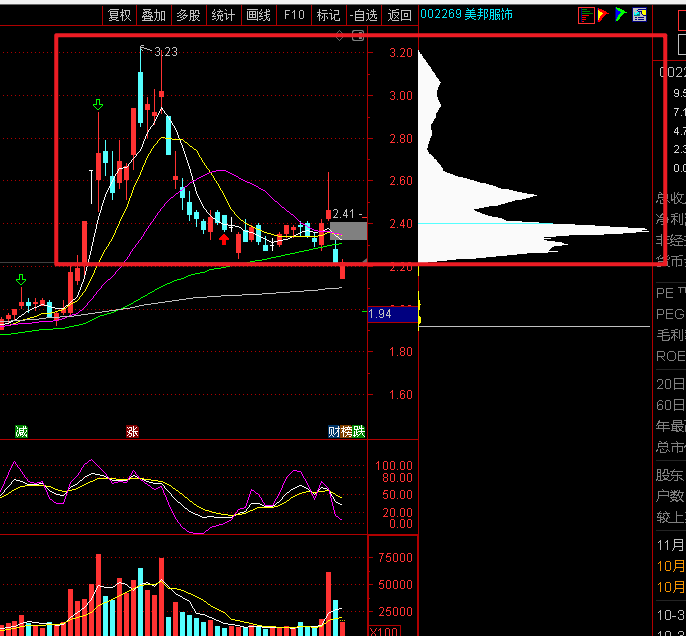The image size is (686, 636).
Task: Click the red 张 info marker
Action: tap(132, 432)
